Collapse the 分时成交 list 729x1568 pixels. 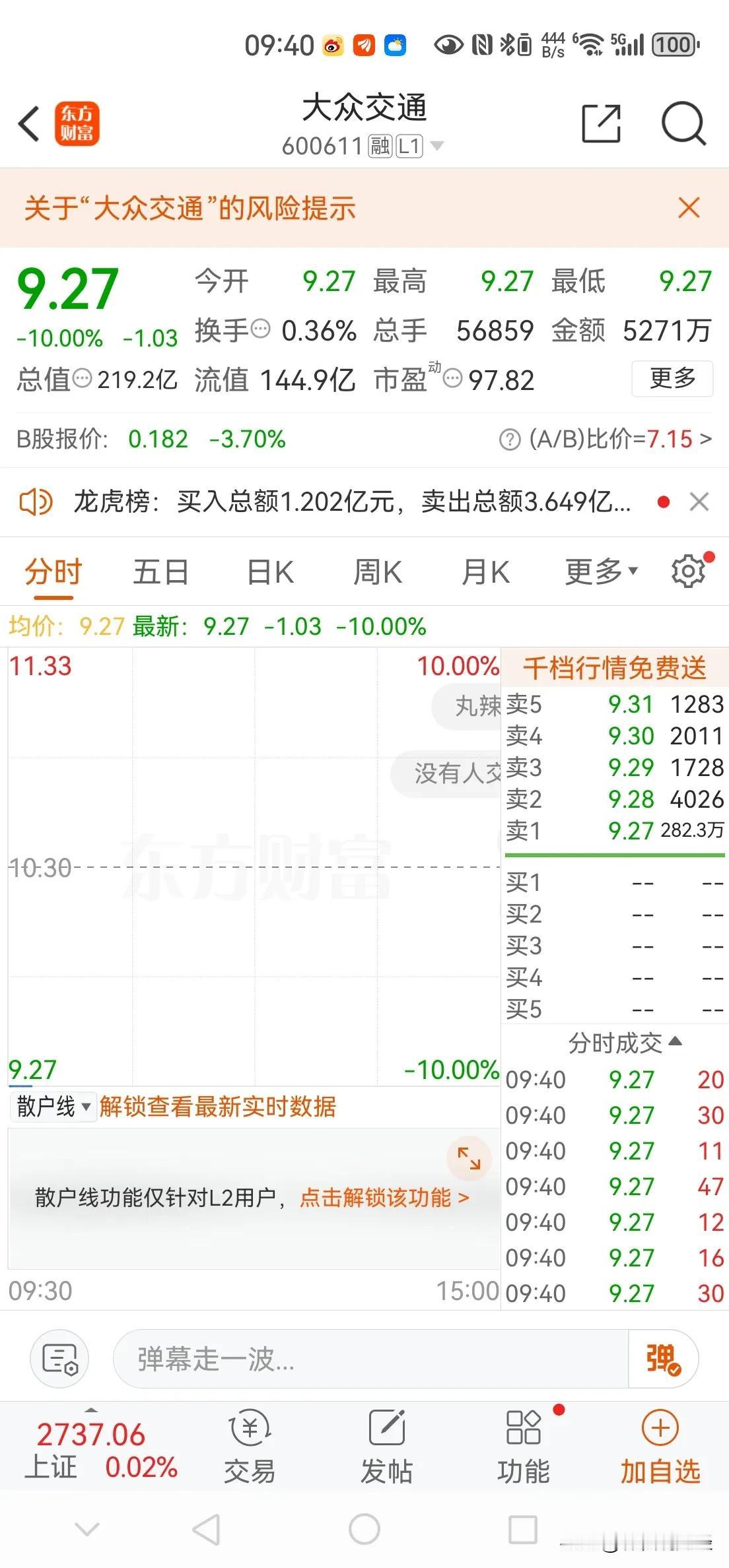click(x=625, y=1043)
